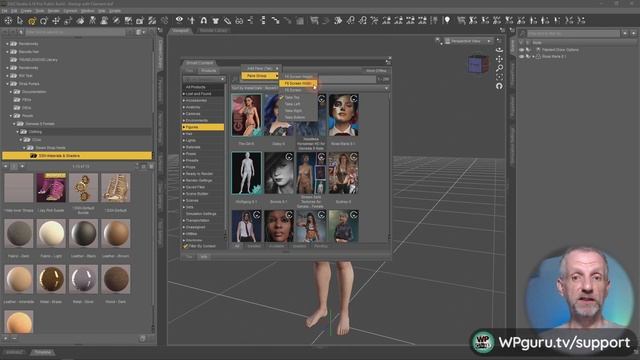Select the Pane Group menu item
Screen dimensions: 640x360
coord(260,76)
